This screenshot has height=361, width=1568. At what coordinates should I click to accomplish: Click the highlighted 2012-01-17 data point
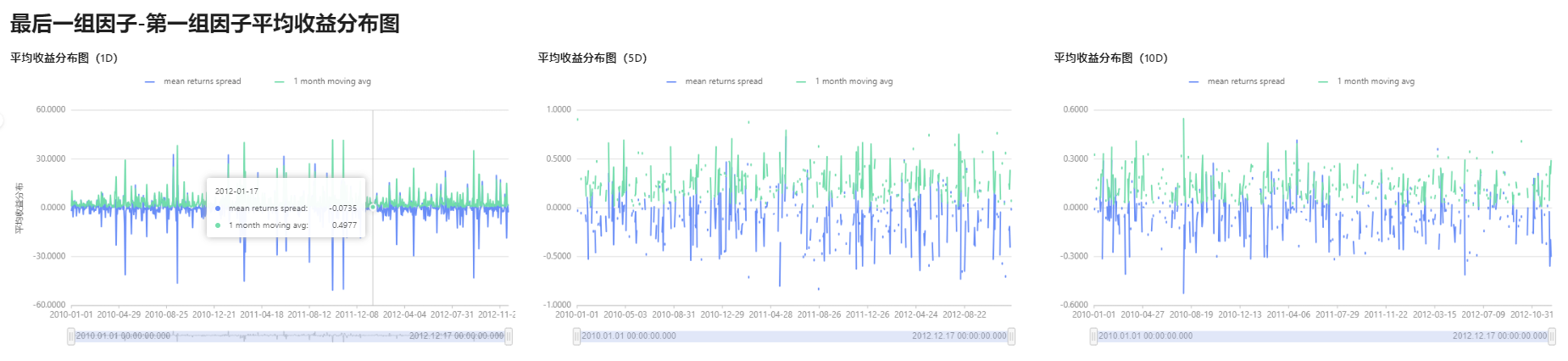[373, 207]
